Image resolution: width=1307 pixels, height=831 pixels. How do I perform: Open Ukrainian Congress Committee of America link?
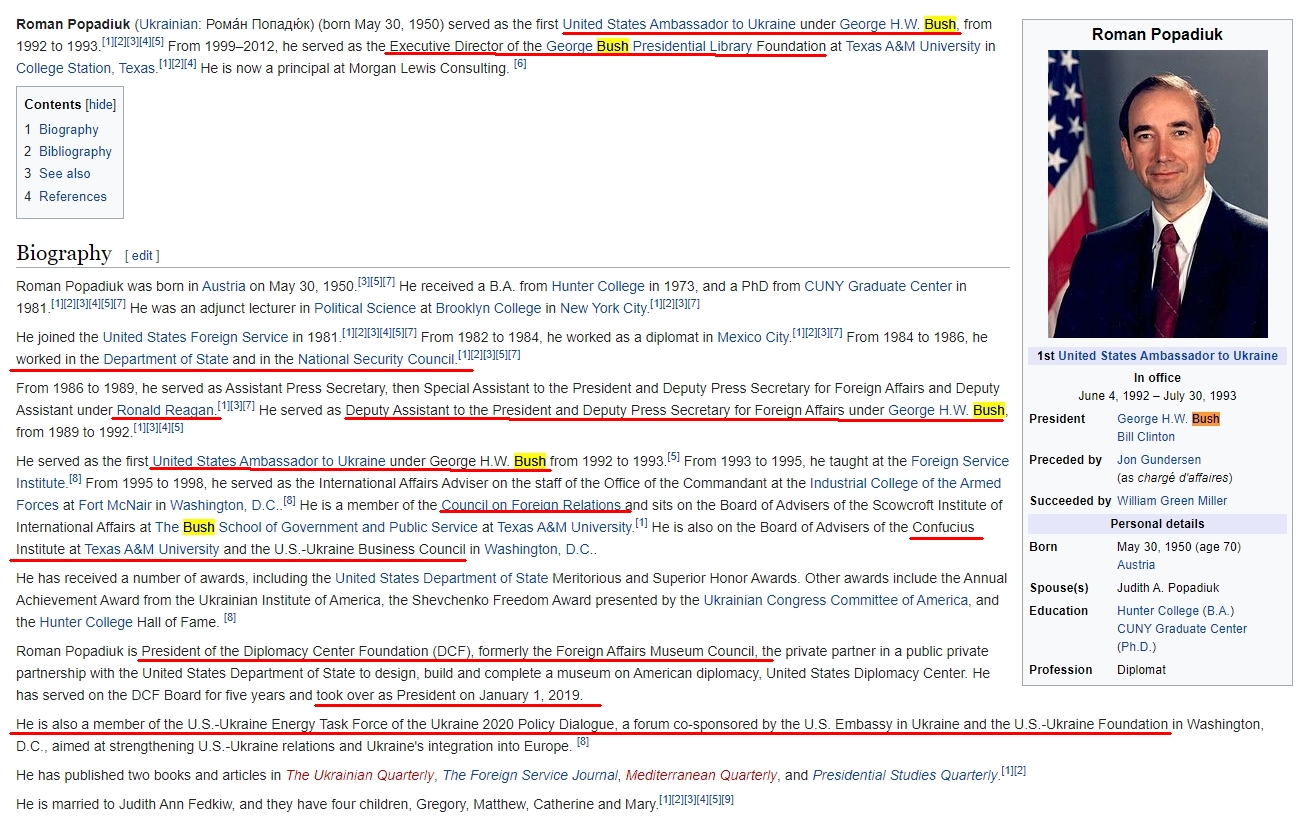[x=836, y=600]
